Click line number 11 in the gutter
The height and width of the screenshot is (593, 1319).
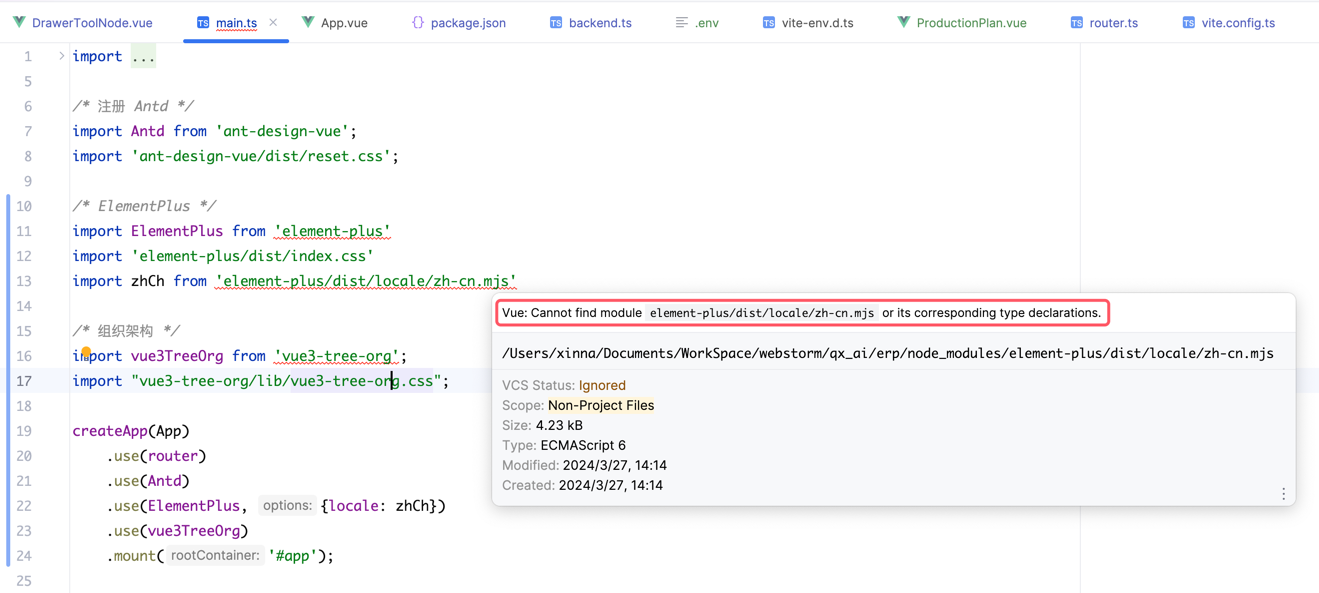24,231
